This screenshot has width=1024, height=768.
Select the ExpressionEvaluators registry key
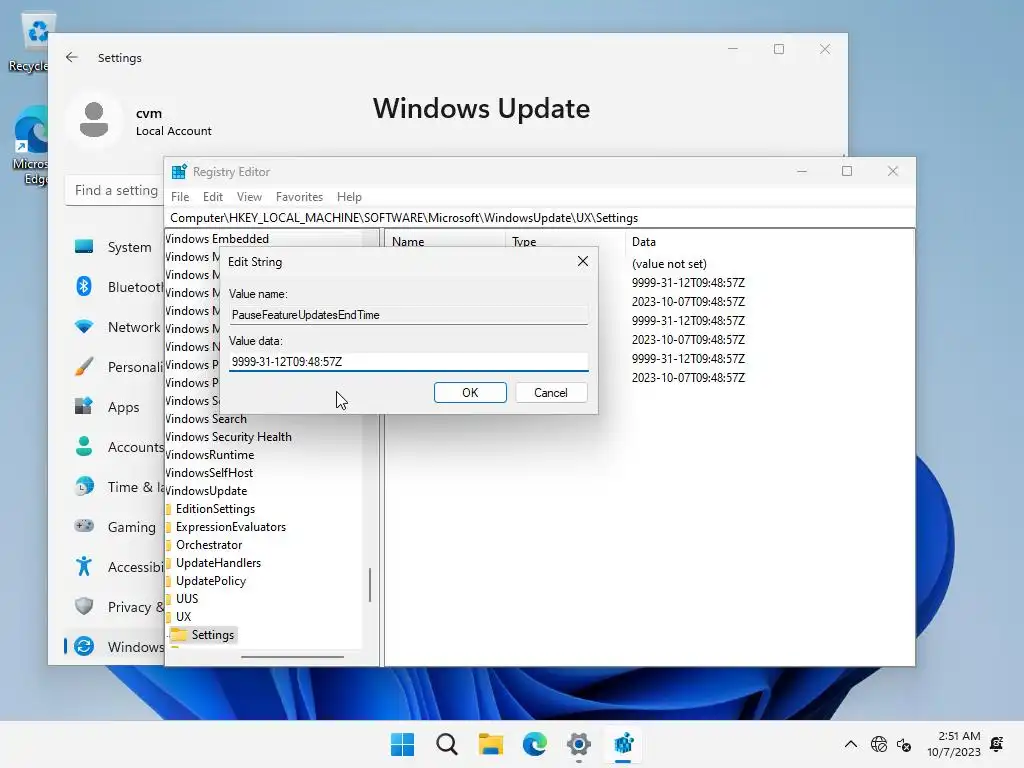click(x=230, y=526)
